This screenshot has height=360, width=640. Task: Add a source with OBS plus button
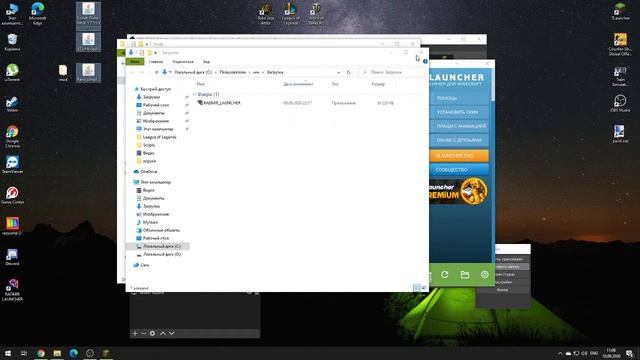pyautogui.click(x=135, y=333)
